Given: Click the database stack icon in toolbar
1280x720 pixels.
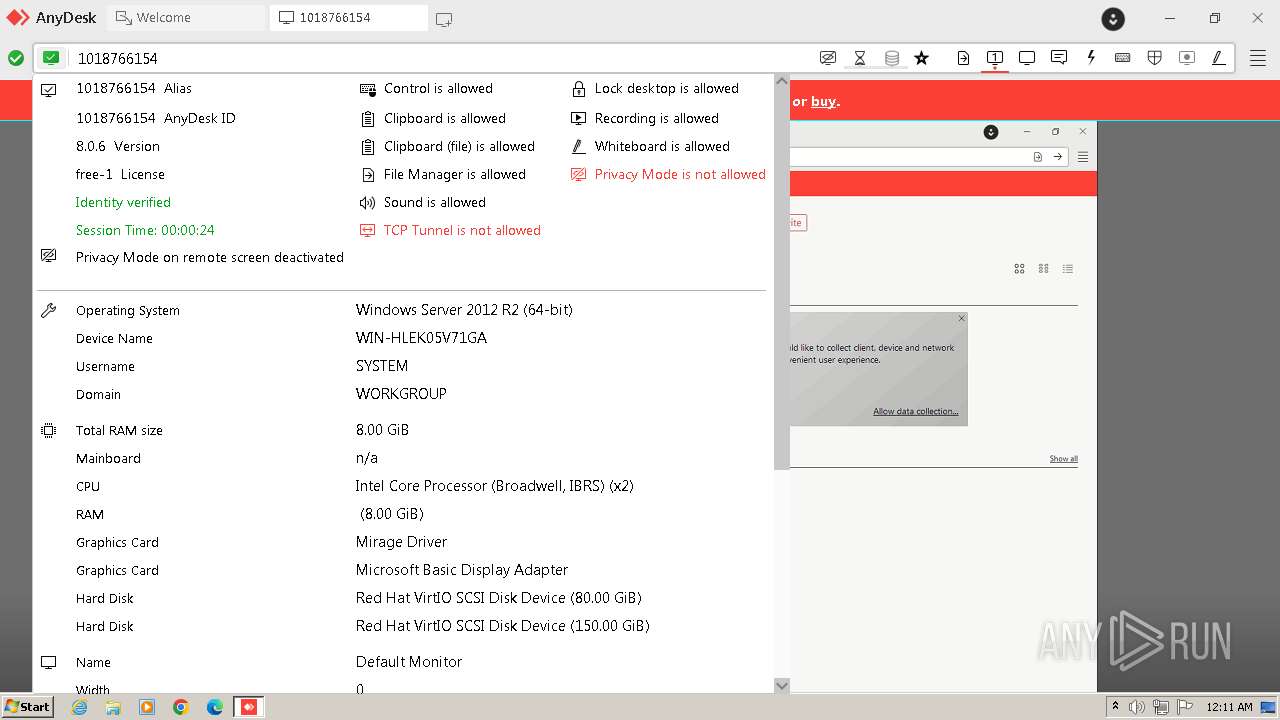Looking at the screenshot, I should click(892, 58).
